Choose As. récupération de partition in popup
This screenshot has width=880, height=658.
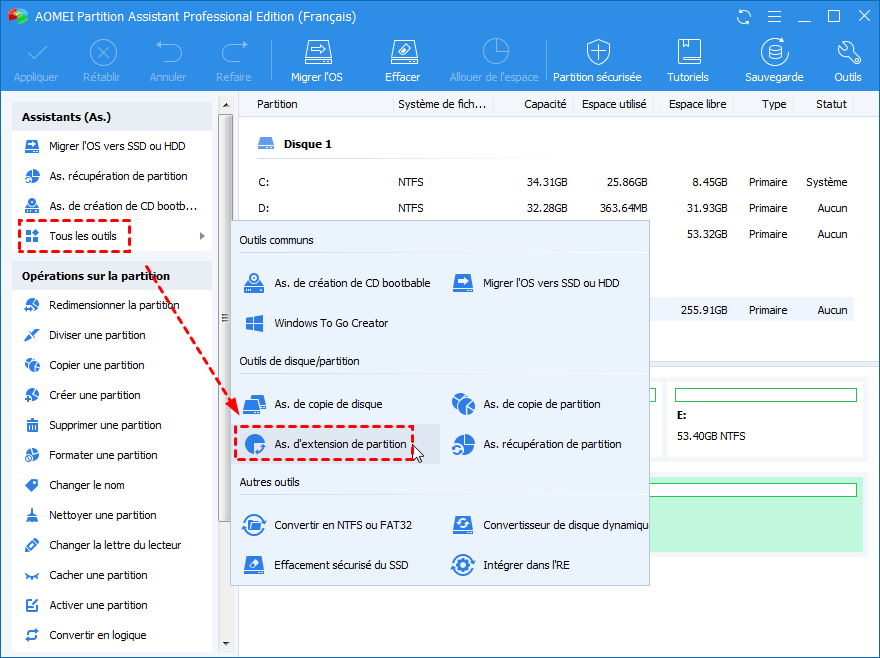click(x=537, y=444)
